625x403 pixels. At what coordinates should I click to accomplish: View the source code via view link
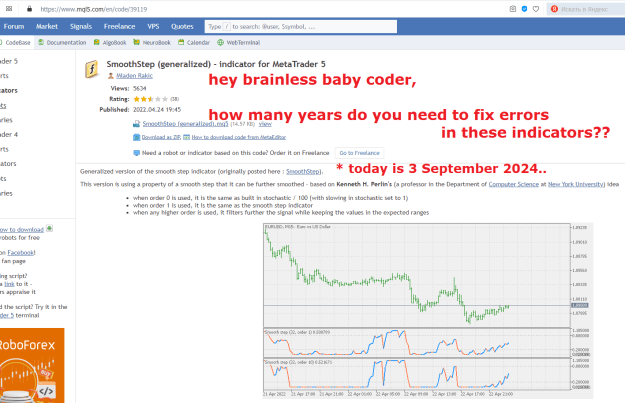265,124
